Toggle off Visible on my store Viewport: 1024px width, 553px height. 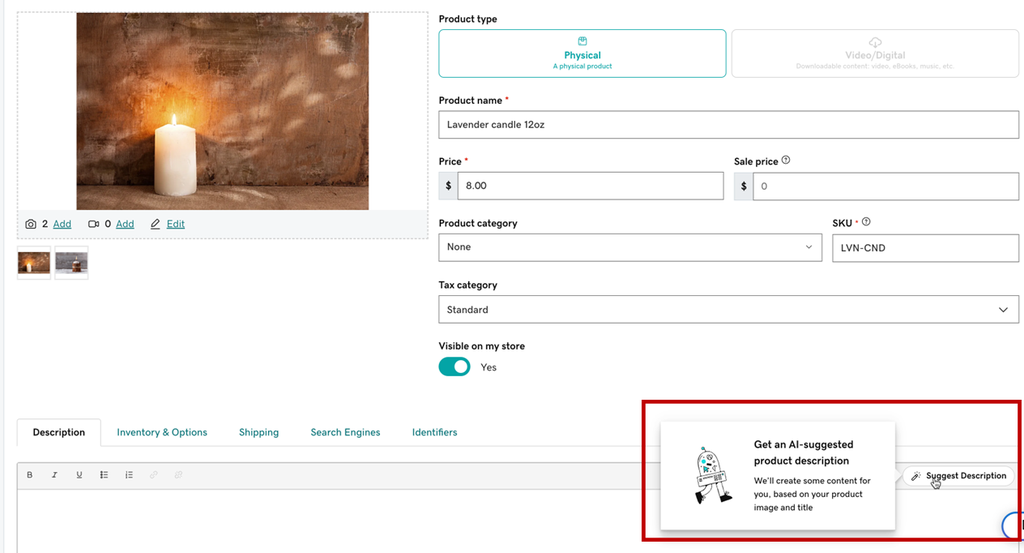tap(454, 367)
